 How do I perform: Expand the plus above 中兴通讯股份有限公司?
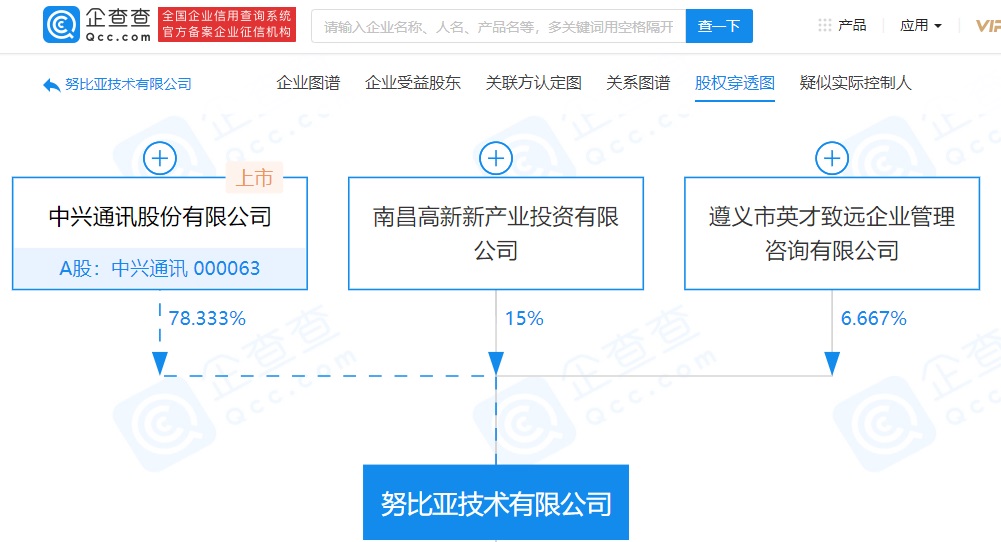[x=160, y=158]
